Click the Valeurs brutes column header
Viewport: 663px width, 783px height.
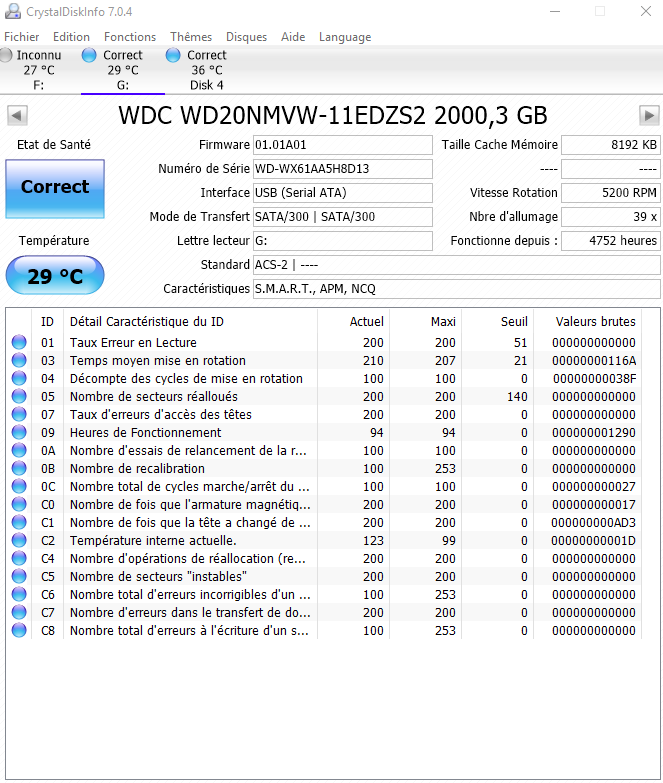[x=596, y=322]
